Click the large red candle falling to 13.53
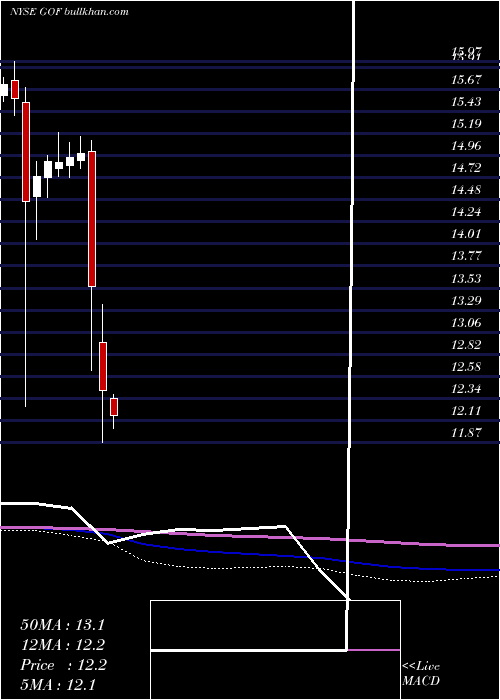Screen dimensions: 500x700 (x=92, y=219)
